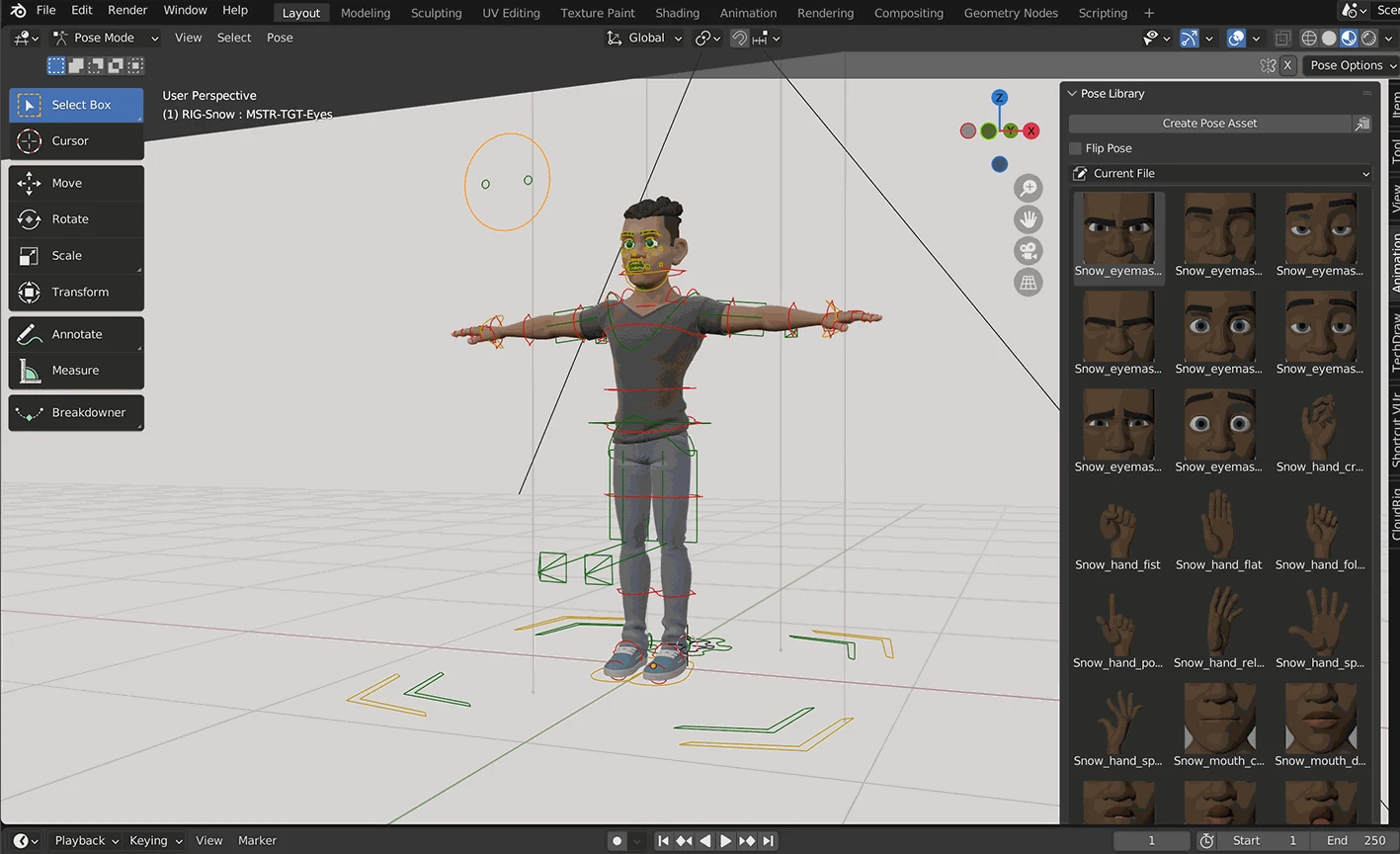Image resolution: width=1400 pixels, height=854 pixels.
Task: Toggle the show gizmo button
Action: click(1190, 39)
